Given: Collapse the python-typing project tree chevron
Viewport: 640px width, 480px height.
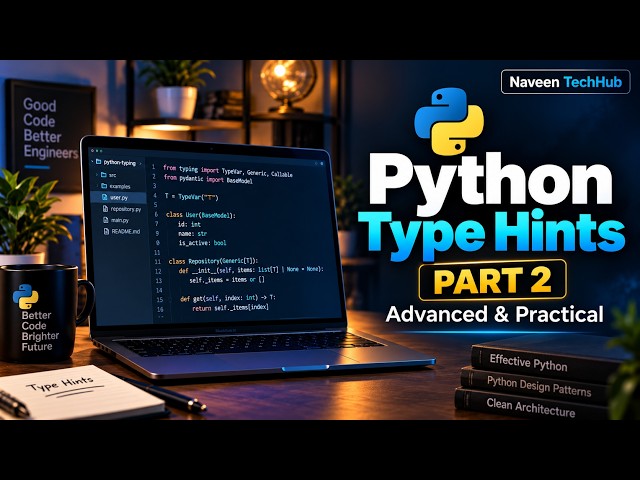Looking at the screenshot, I should point(92,162).
